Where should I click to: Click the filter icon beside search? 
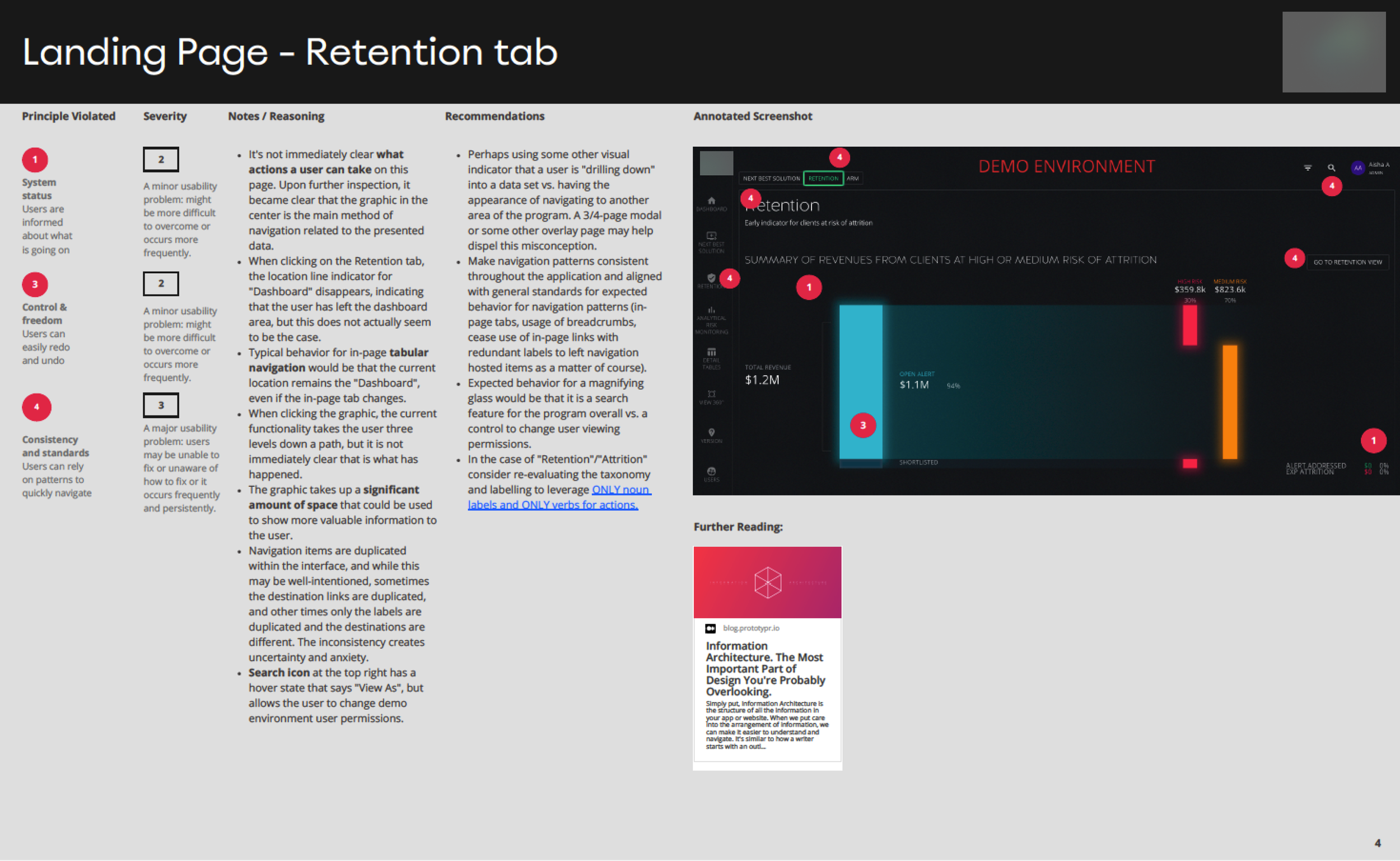[x=1307, y=167]
